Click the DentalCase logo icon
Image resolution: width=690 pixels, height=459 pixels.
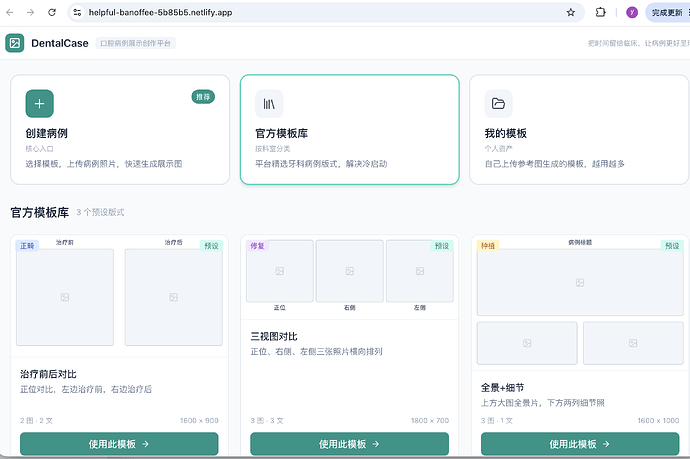15,43
